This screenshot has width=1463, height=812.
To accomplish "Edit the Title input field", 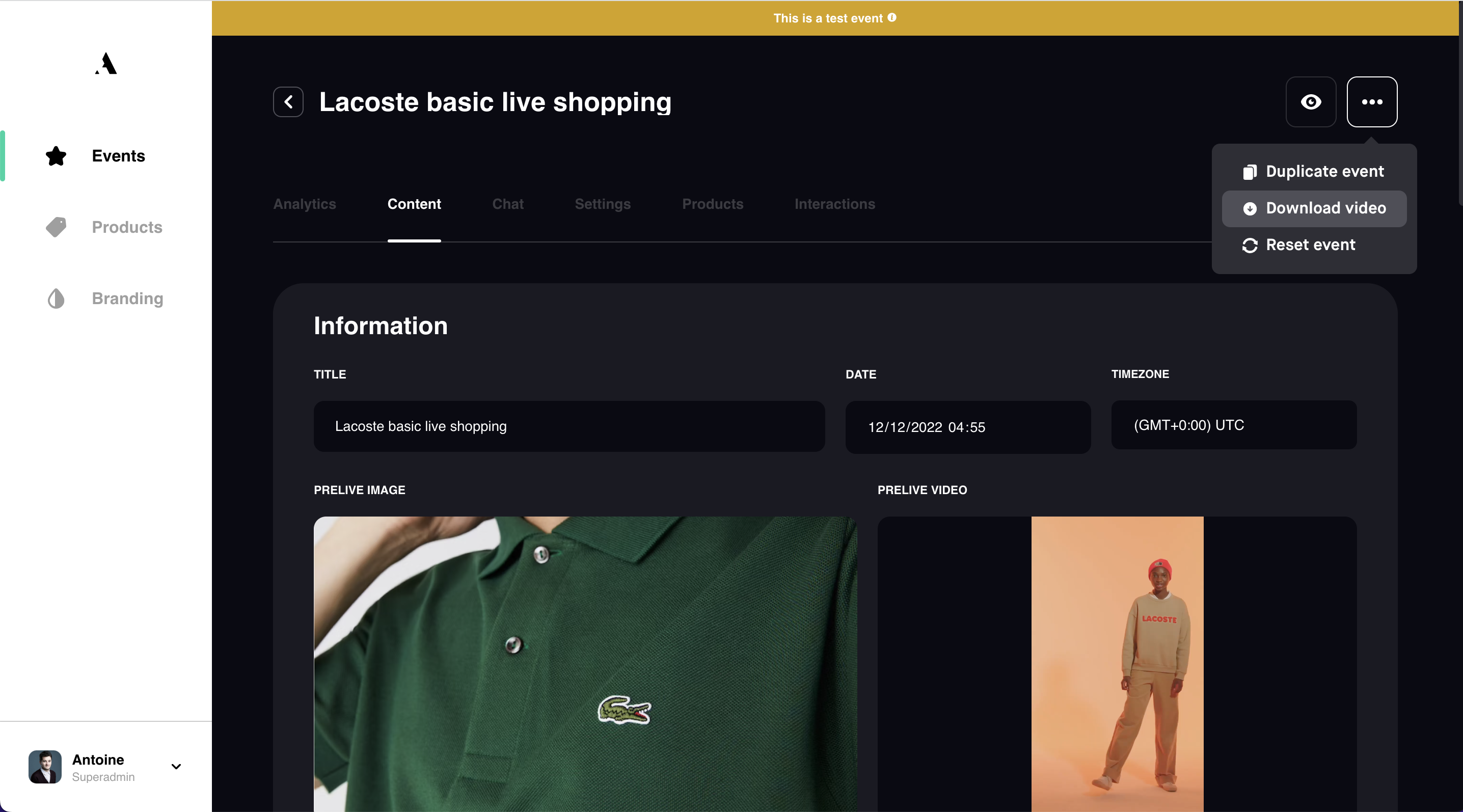I will [569, 426].
